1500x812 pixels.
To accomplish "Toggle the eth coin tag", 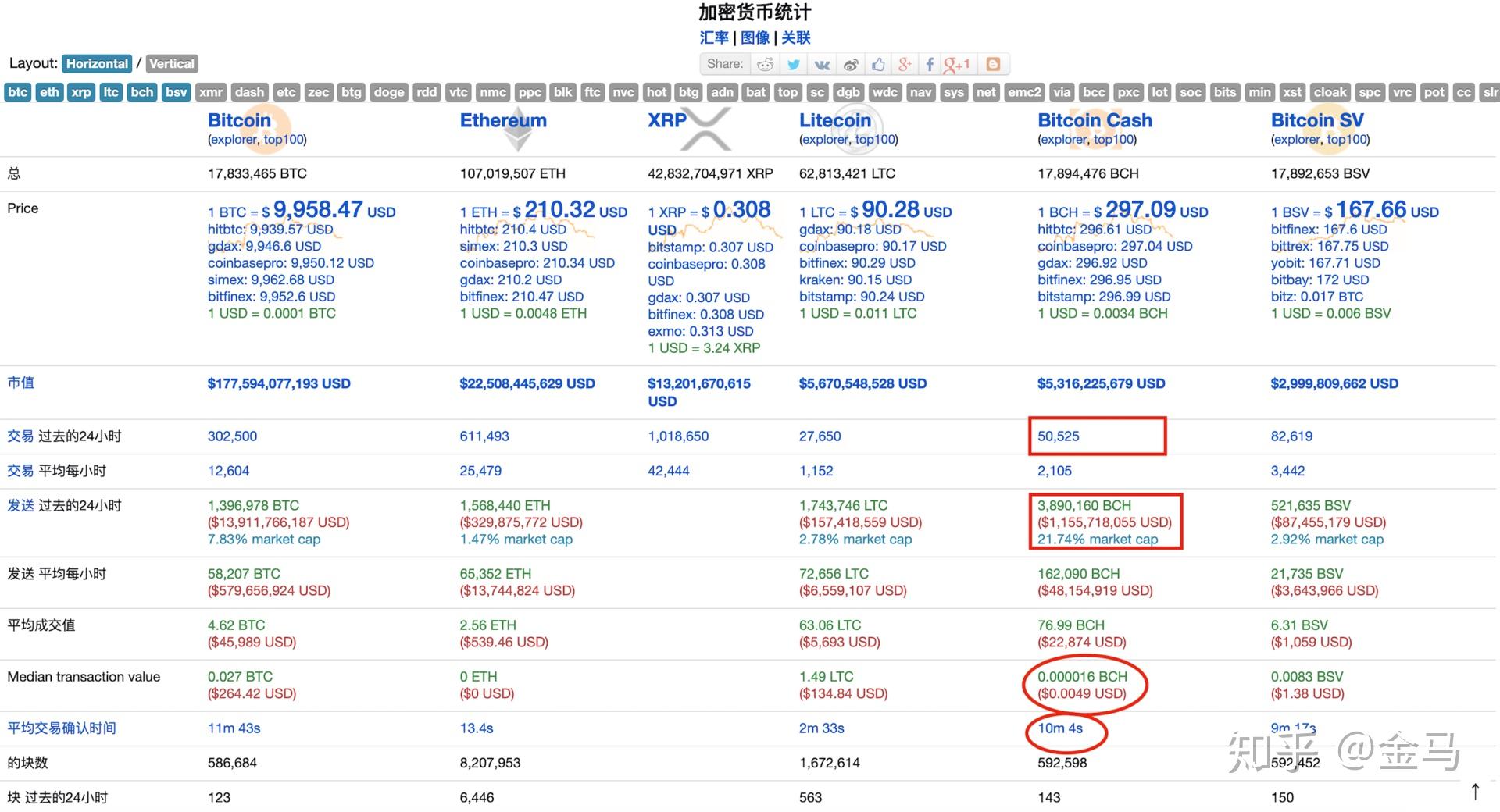I will [x=49, y=92].
